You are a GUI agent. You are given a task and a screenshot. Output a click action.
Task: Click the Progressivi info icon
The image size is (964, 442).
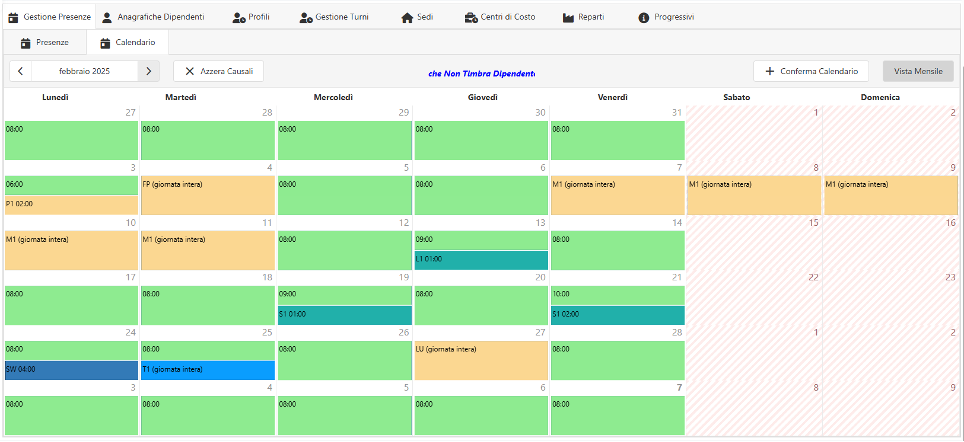tap(644, 17)
